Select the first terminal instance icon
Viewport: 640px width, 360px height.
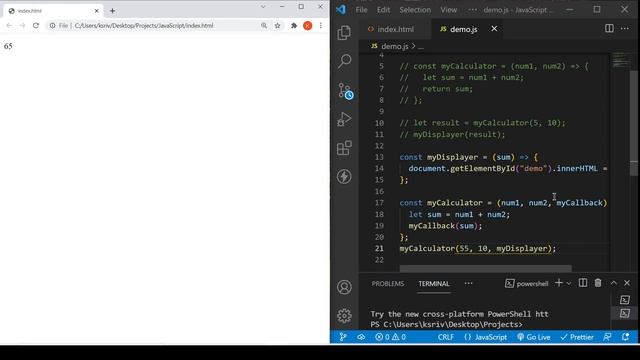(x=624, y=300)
